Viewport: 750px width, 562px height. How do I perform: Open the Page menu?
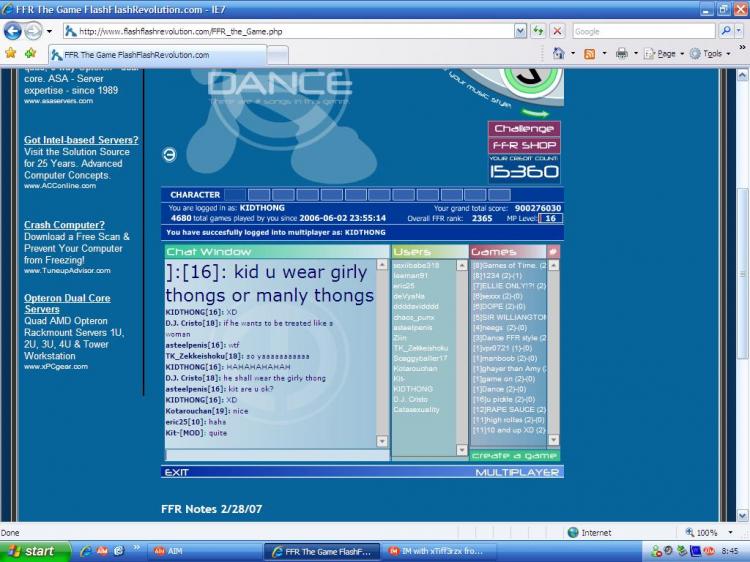[x=664, y=54]
